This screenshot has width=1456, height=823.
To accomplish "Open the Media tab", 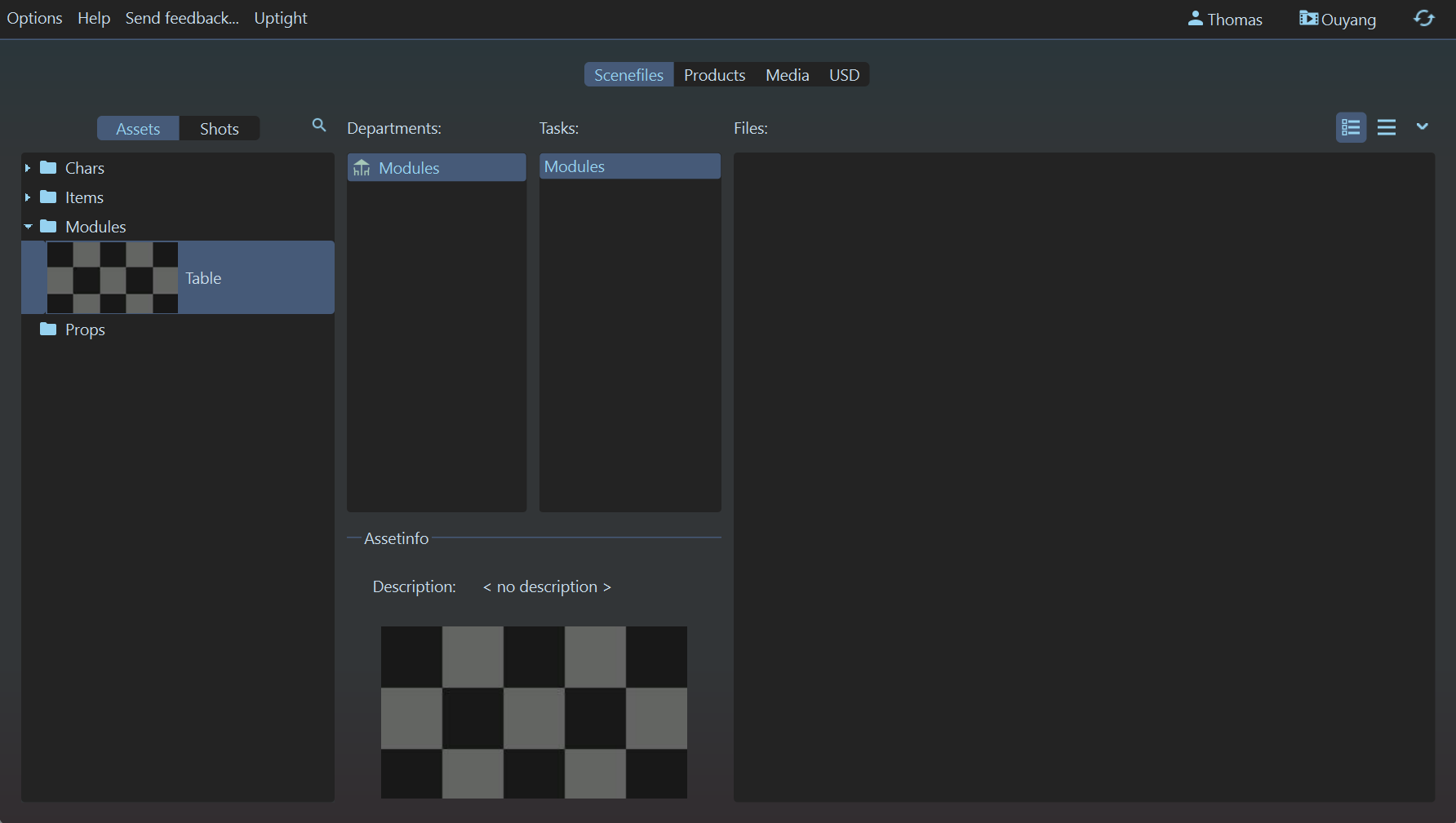I will tap(787, 75).
